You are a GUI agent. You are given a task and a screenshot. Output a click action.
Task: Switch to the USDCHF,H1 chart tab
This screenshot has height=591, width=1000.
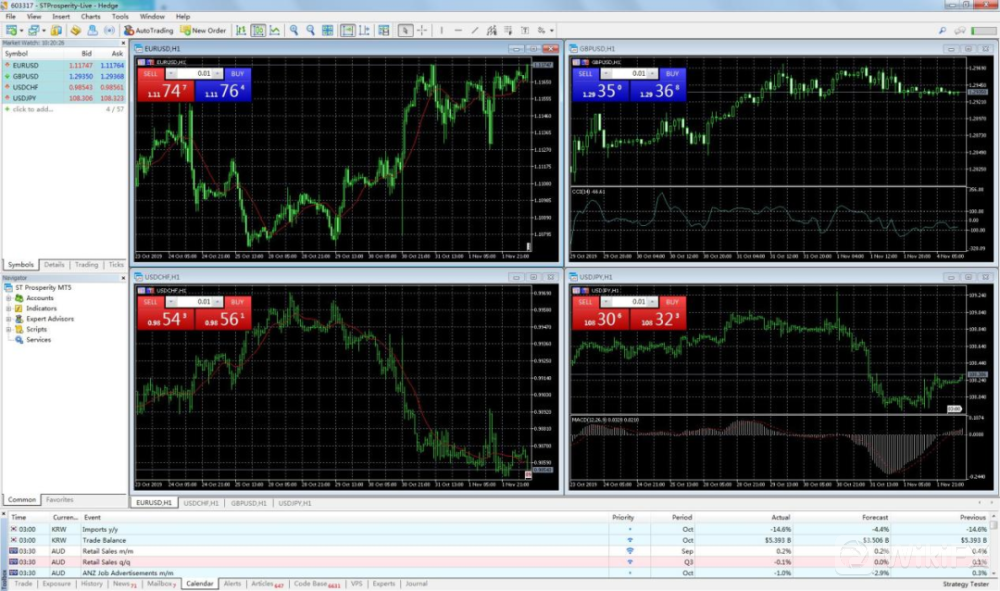tap(201, 503)
